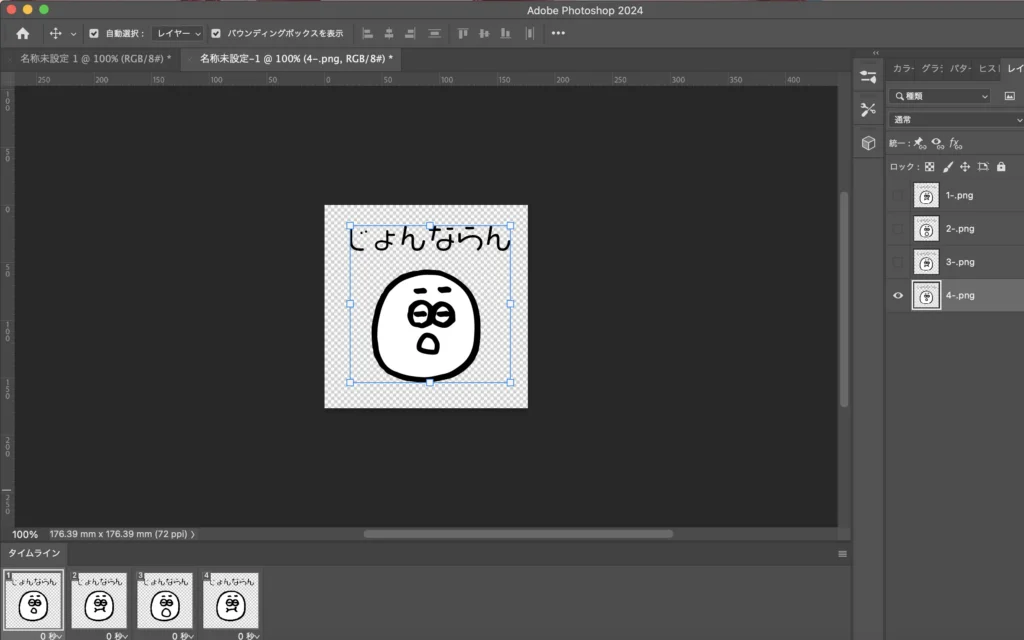Click the align top edges icon
The image size is (1024, 640).
click(x=463, y=33)
